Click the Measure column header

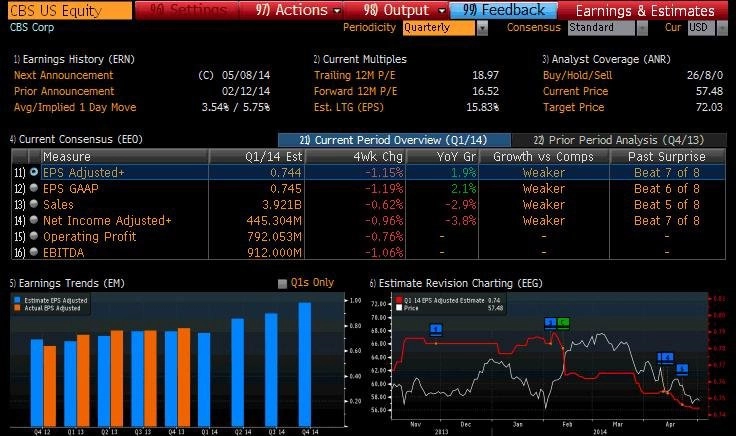tap(124, 156)
